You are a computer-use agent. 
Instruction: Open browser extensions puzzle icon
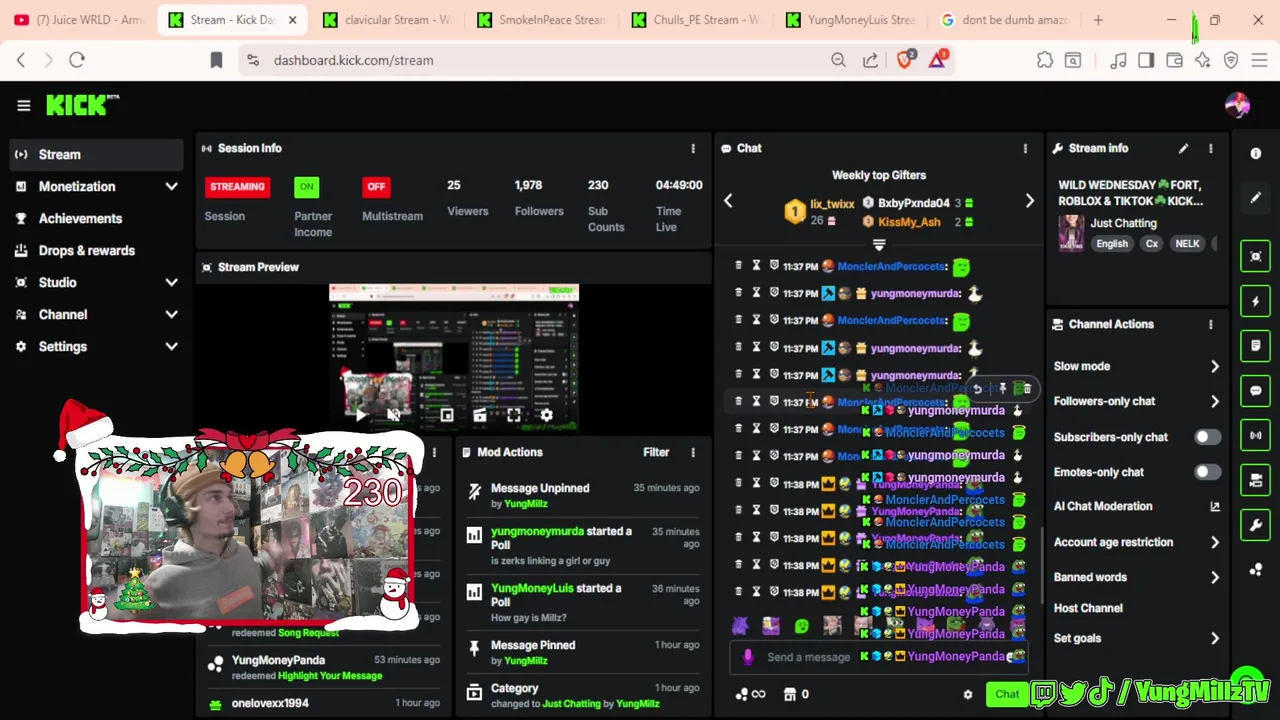pos(1045,60)
